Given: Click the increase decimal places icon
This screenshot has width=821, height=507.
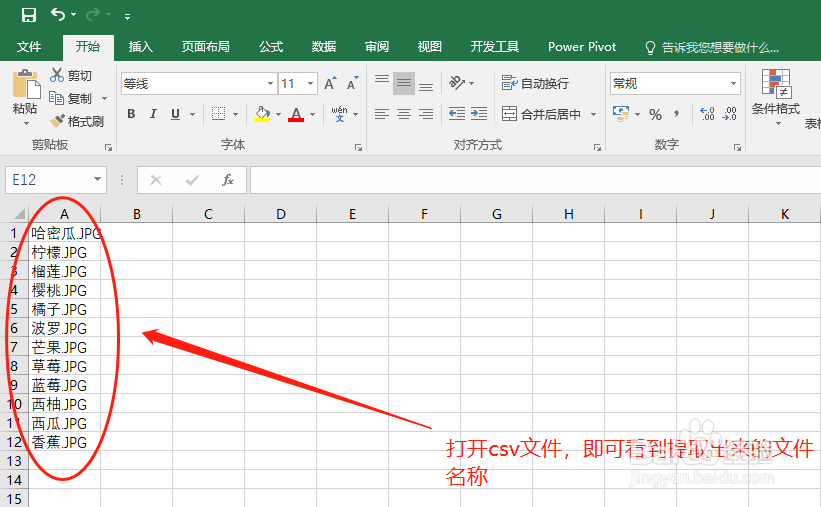Looking at the screenshot, I should click(x=707, y=114).
